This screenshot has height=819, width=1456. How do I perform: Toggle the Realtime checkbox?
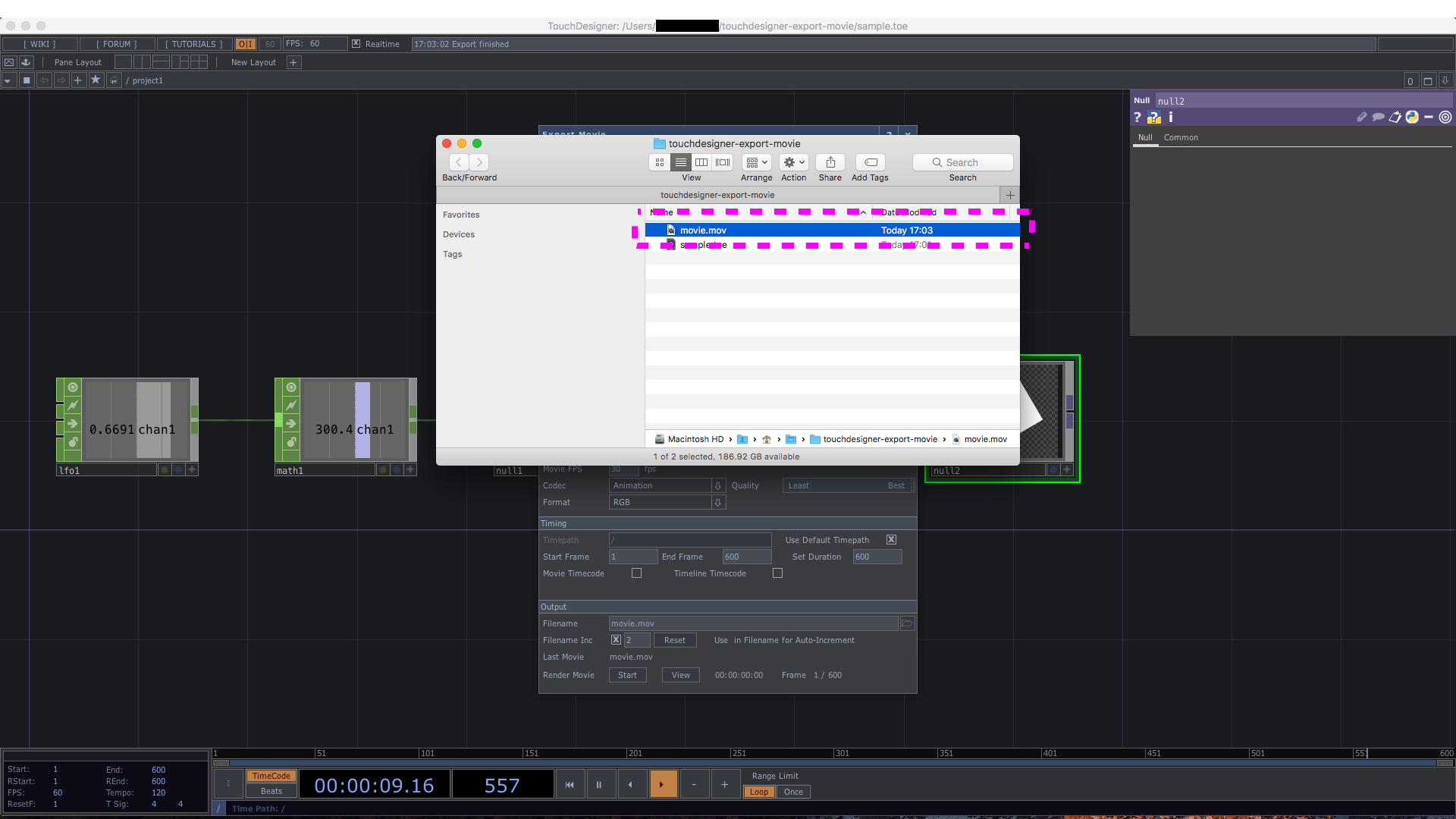click(356, 44)
